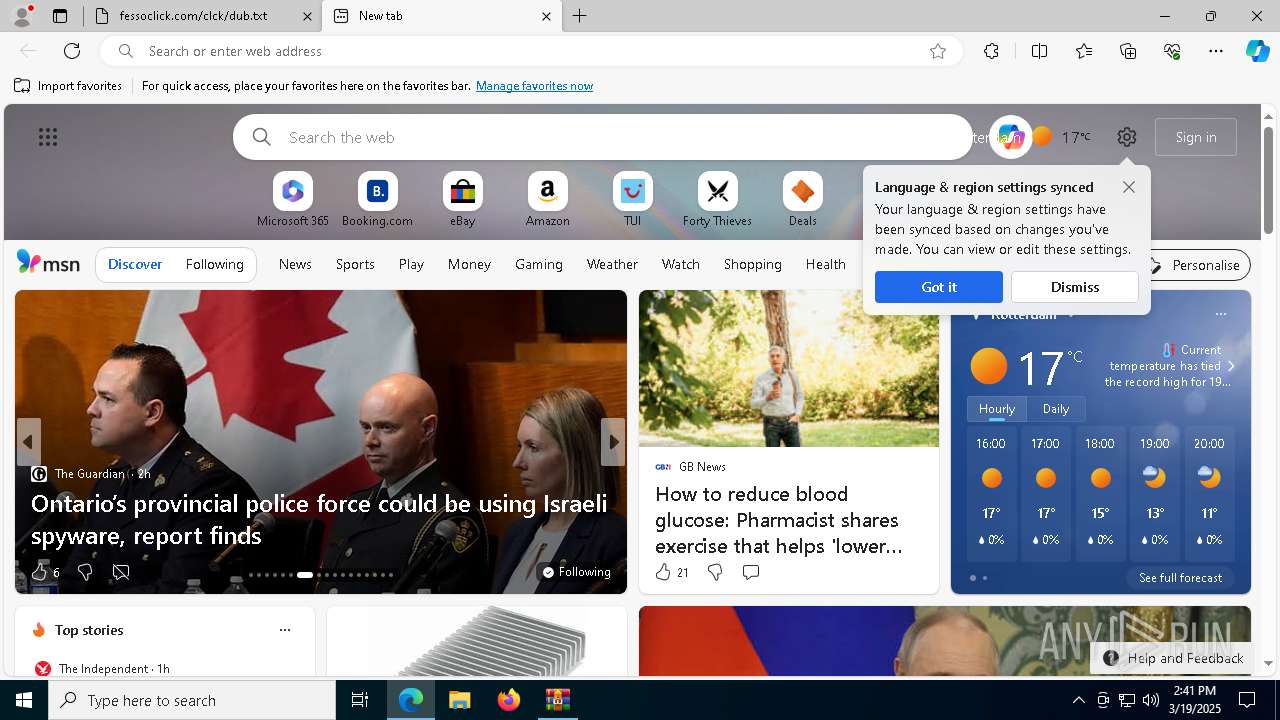The height and width of the screenshot is (720, 1280).
Task: Open comments on blood glucose article
Action: (x=751, y=572)
